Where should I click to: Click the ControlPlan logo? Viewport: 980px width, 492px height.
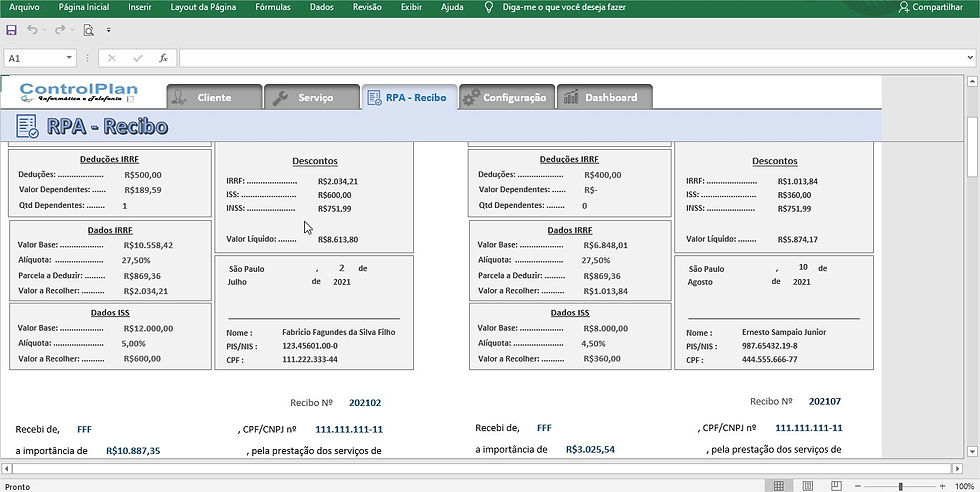[78, 93]
